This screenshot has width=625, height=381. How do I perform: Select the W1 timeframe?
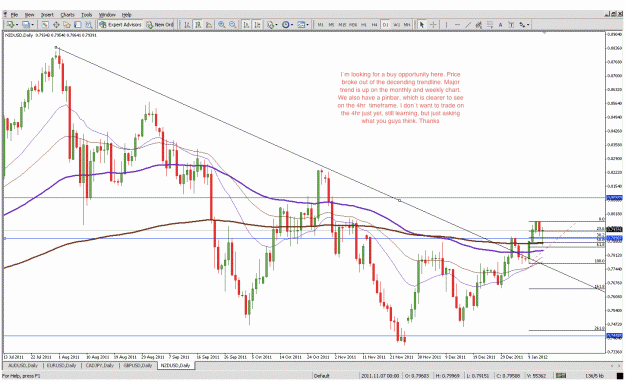[x=396, y=25]
